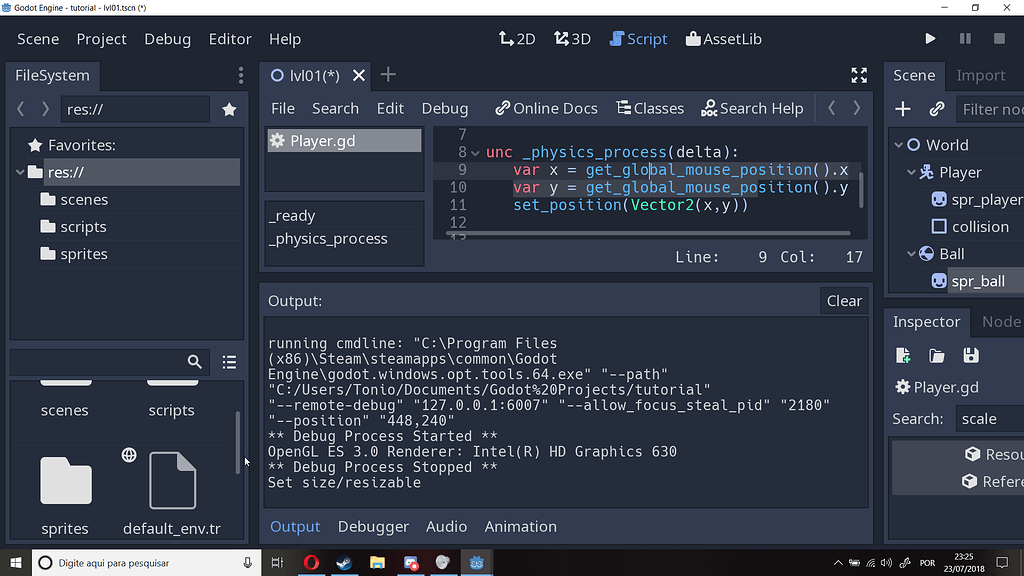This screenshot has width=1024, height=576.
Task: Click the res:// path field
Action: [135, 109]
